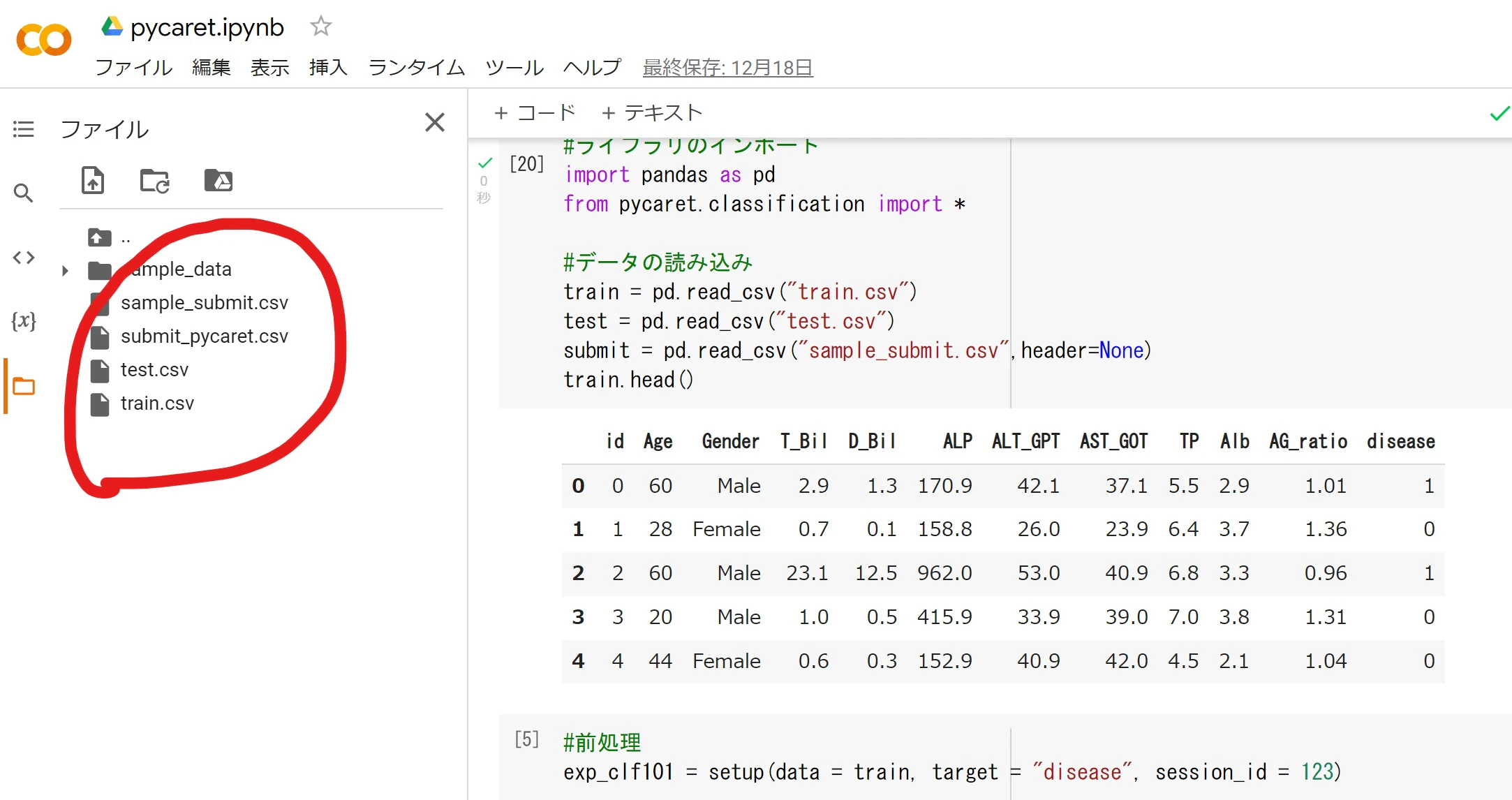The width and height of the screenshot is (1512, 800).
Task: Click the AG_ratio column header
Action: (1307, 441)
